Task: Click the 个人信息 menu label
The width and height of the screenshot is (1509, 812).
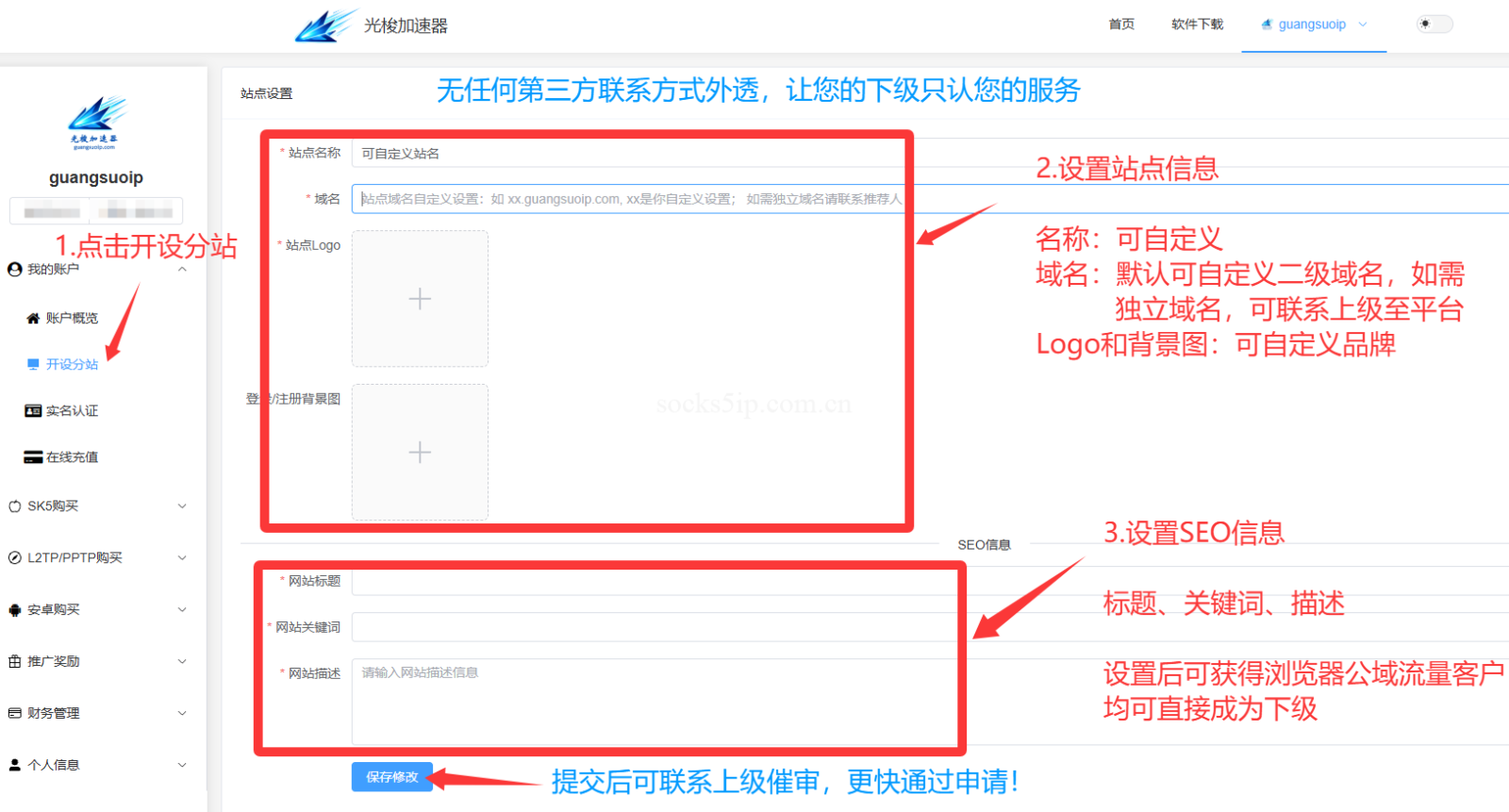Action: pyautogui.click(x=54, y=766)
